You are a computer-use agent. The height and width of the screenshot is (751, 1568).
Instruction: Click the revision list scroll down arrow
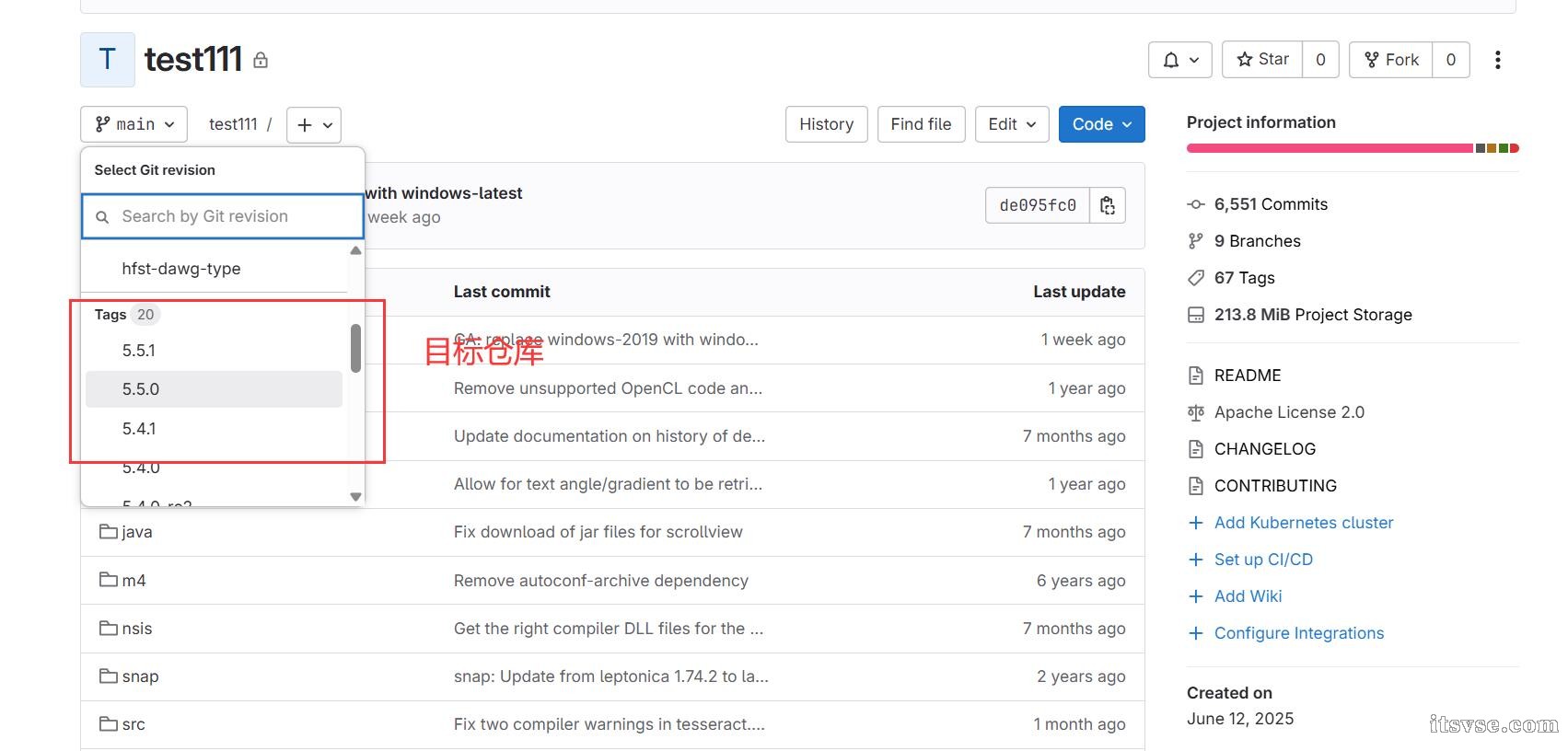click(355, 497)
